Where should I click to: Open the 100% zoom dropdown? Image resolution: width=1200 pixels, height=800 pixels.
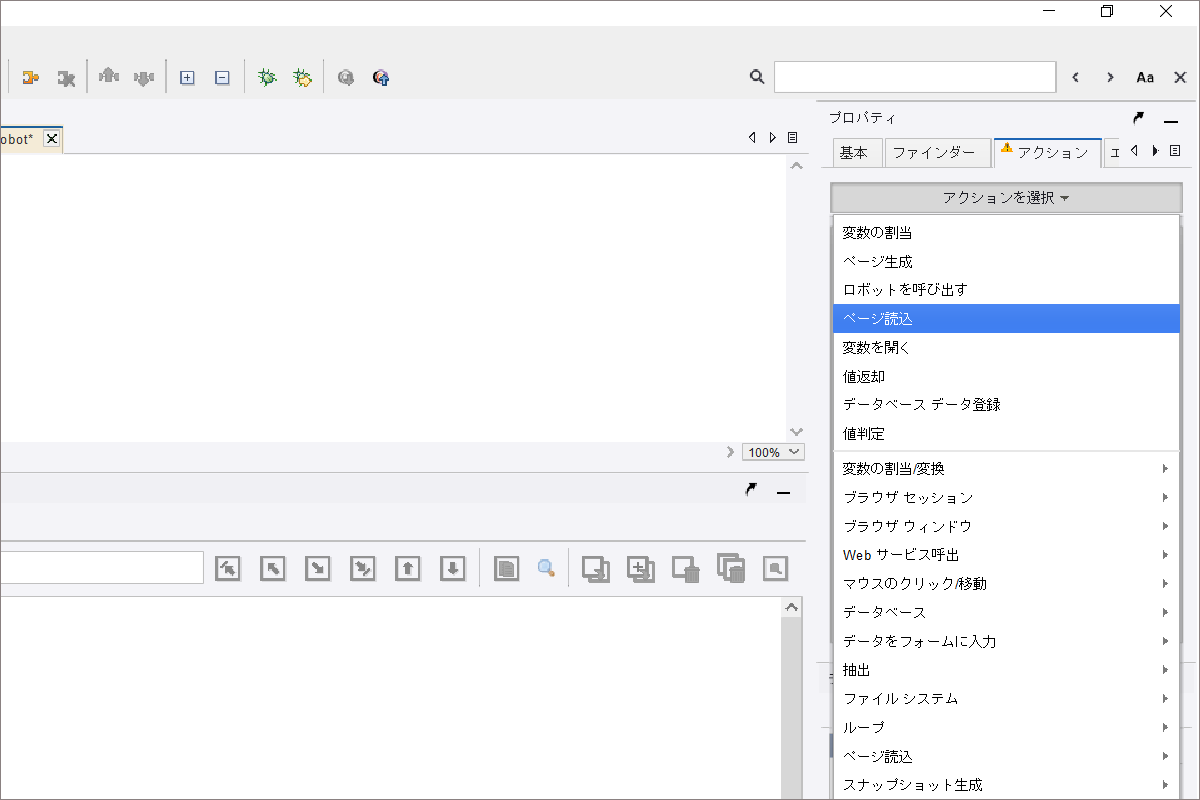point(773,452)
